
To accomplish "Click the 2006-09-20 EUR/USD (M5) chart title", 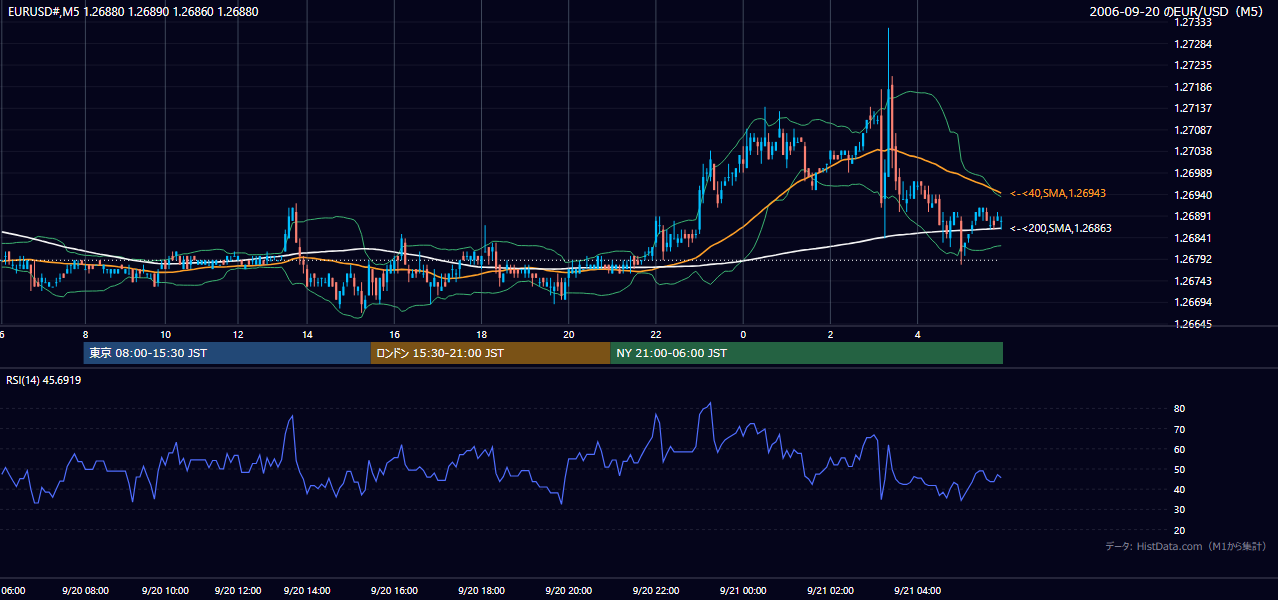I will [x=1179, y=12].
